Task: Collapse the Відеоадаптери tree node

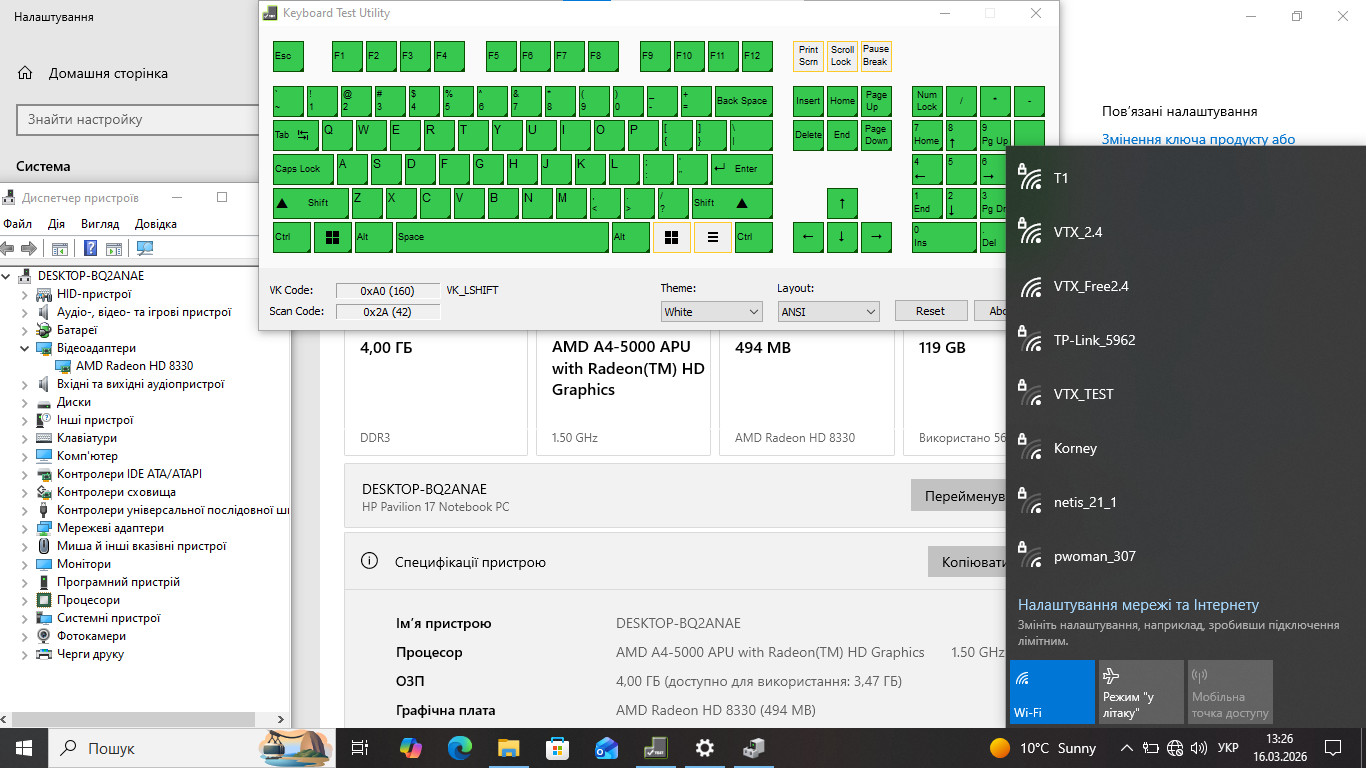Action: (x=25, y=348)
